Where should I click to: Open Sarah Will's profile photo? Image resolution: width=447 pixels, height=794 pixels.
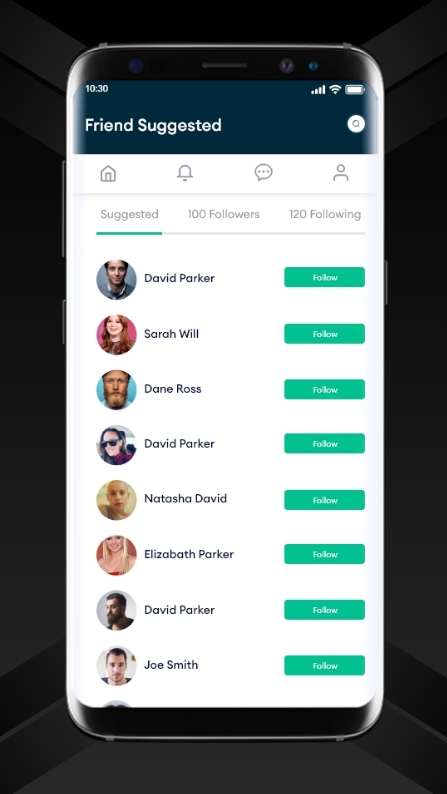pyautogui.click(x=116, y=334)
